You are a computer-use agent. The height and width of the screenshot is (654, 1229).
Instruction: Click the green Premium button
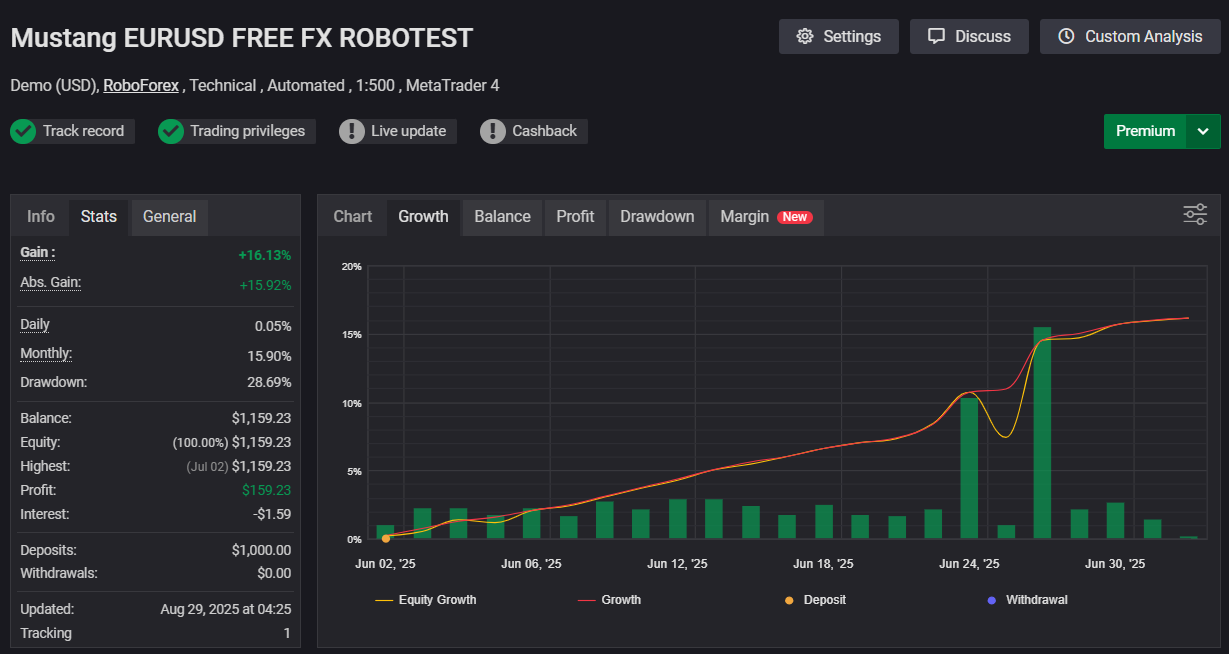click(1145, 131)
